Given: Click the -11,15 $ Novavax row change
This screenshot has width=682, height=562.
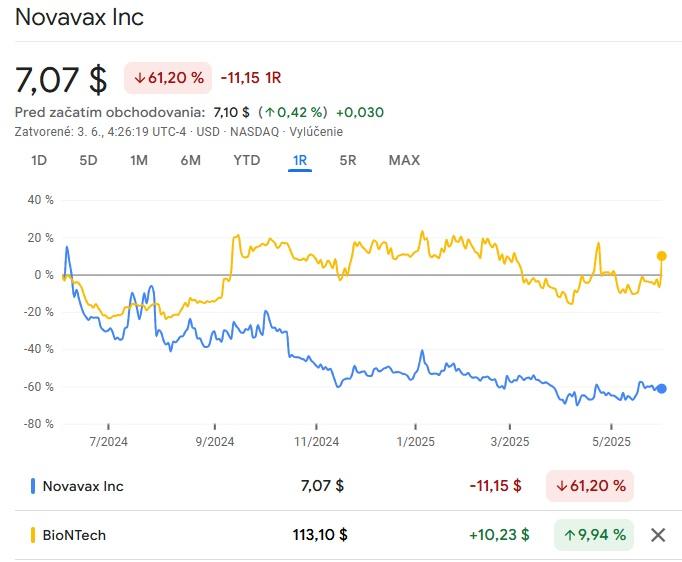Looking at the screenshot, I should (x=495, y=485).
